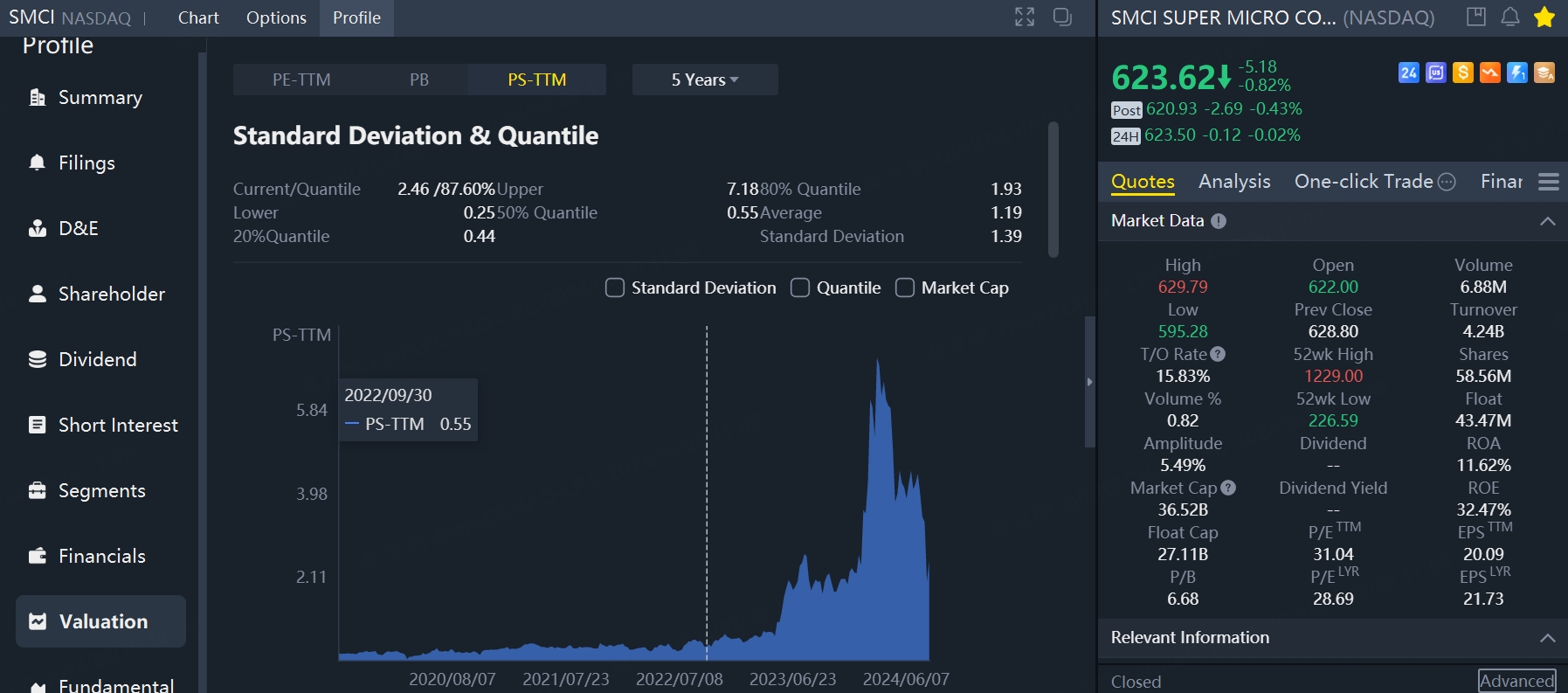Click the Segments briefcase icon in sidebar
Image resolution: width=1568 pixels, height=693 pixels.
[x=38, y=490]
